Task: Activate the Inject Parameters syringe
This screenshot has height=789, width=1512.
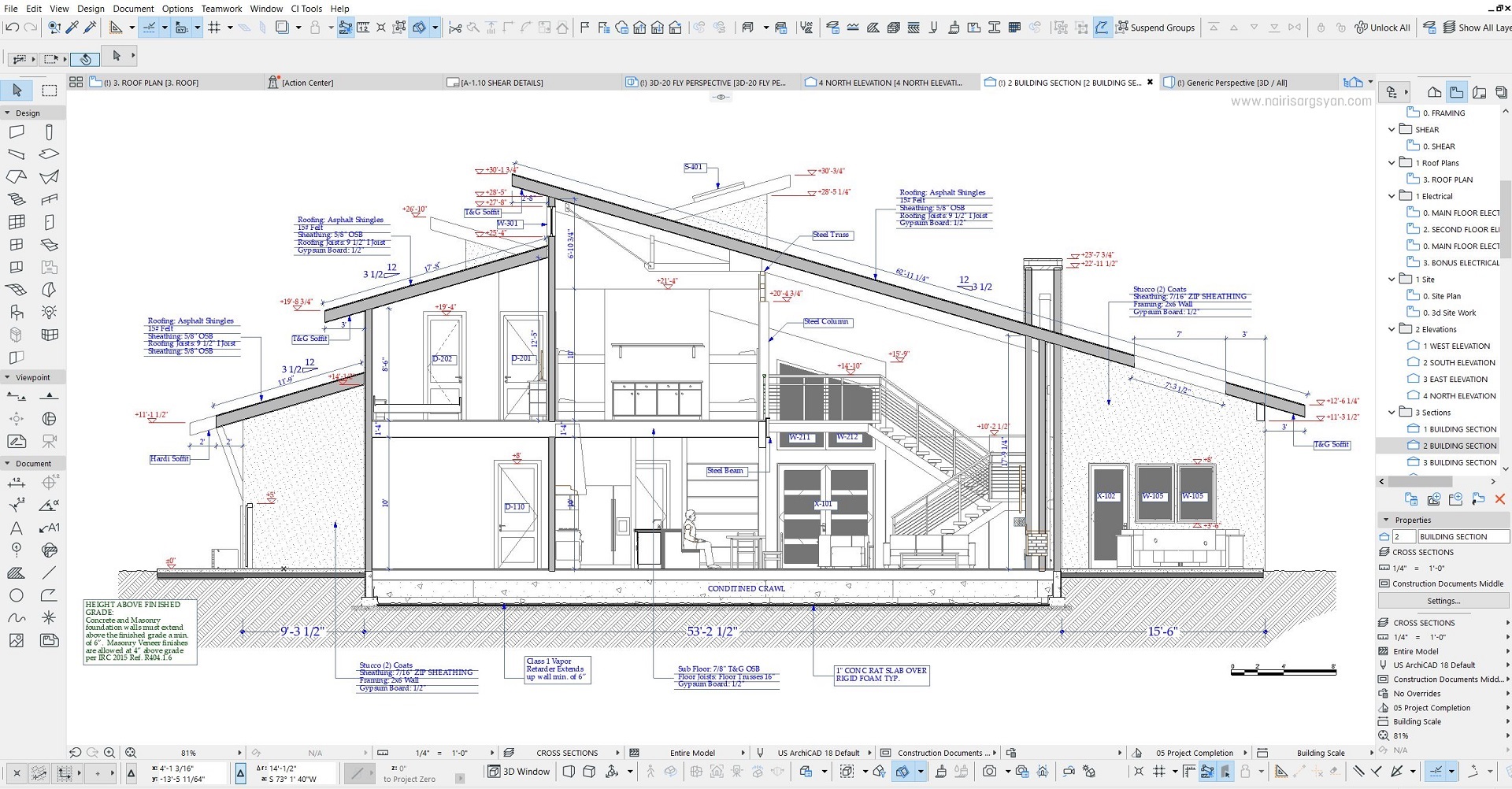Action: click(90, 28)
